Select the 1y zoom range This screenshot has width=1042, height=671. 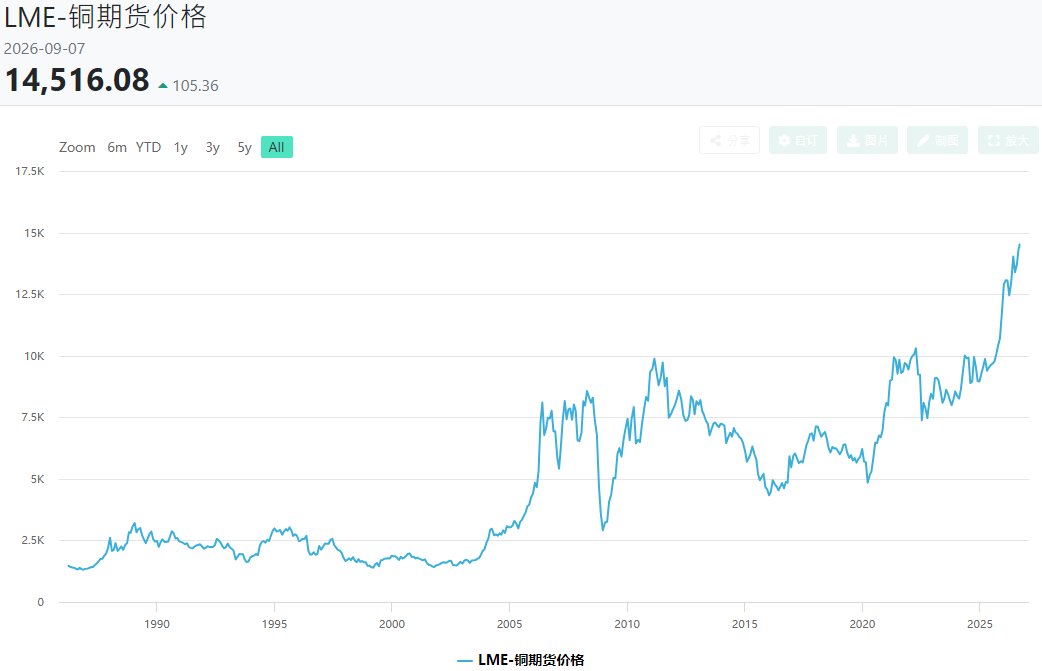click(x=181, y=147)
